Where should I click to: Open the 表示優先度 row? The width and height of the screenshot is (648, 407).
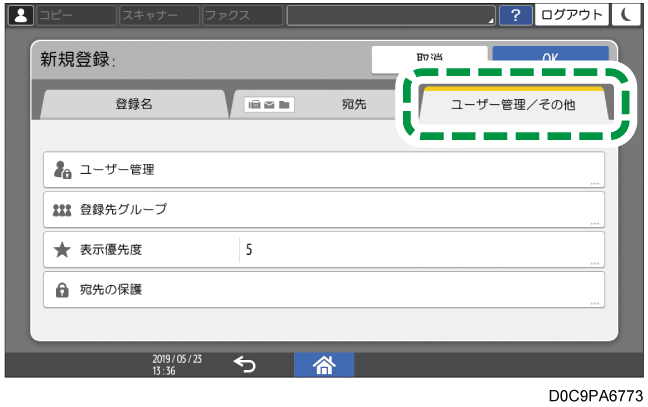pos(324,250)
